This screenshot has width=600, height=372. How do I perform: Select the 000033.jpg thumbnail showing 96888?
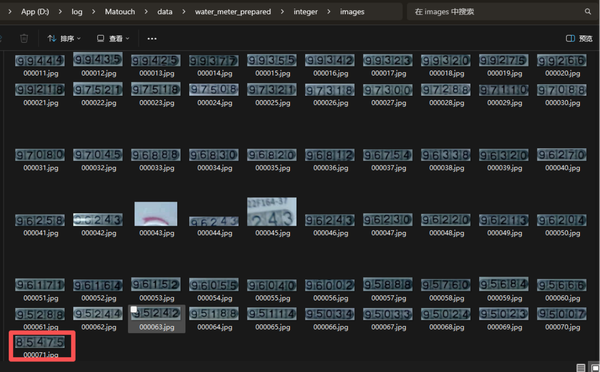click(x=156, y=155)
